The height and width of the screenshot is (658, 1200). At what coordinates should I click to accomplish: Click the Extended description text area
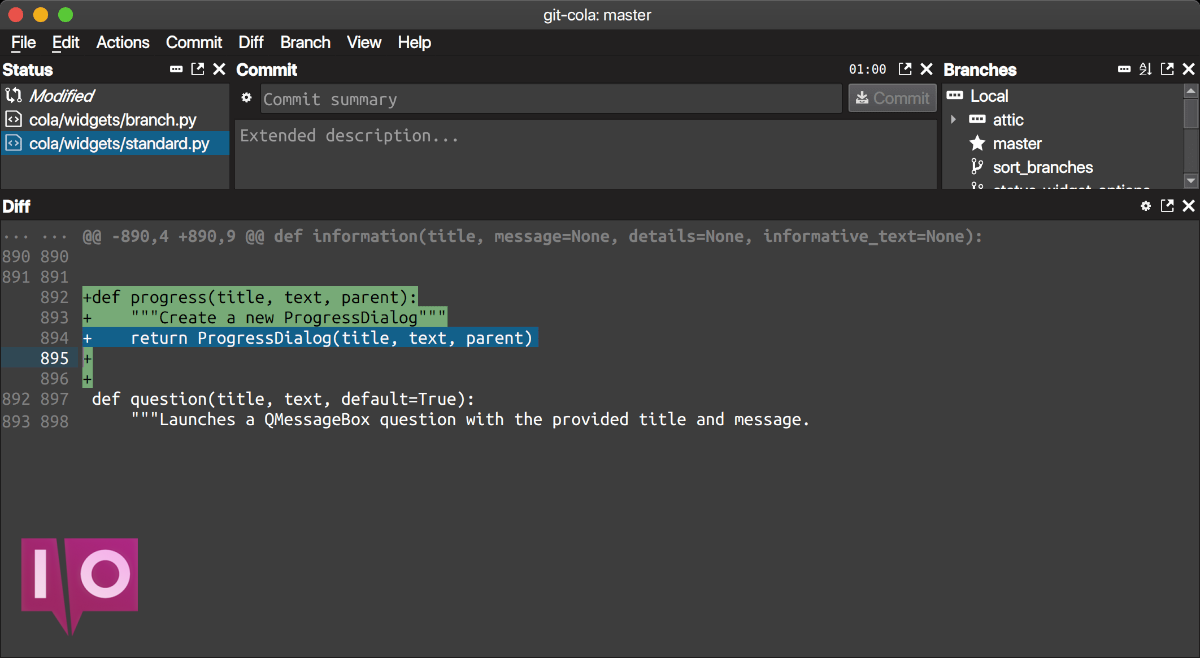585,154
